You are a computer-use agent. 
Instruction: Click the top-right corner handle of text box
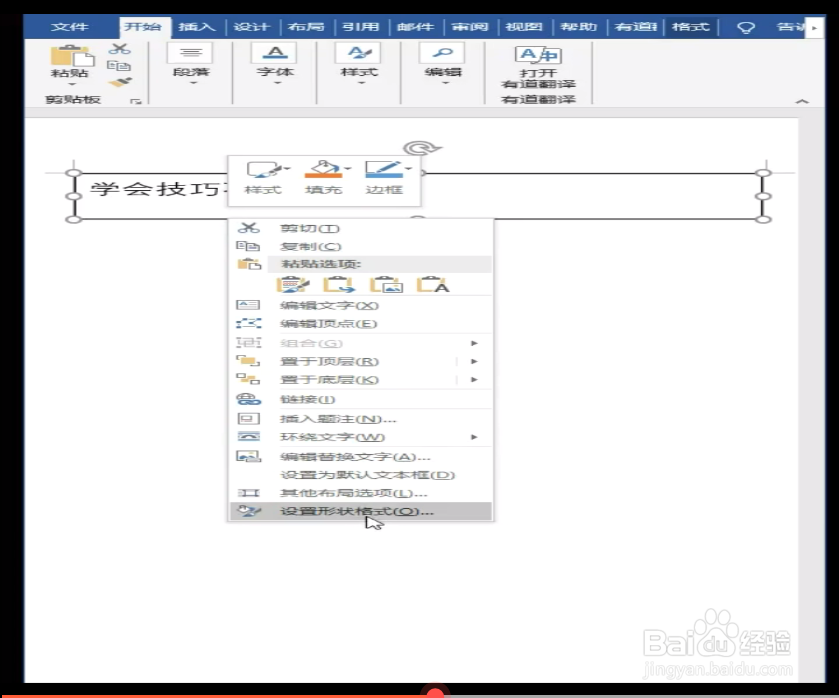[764, 173]
